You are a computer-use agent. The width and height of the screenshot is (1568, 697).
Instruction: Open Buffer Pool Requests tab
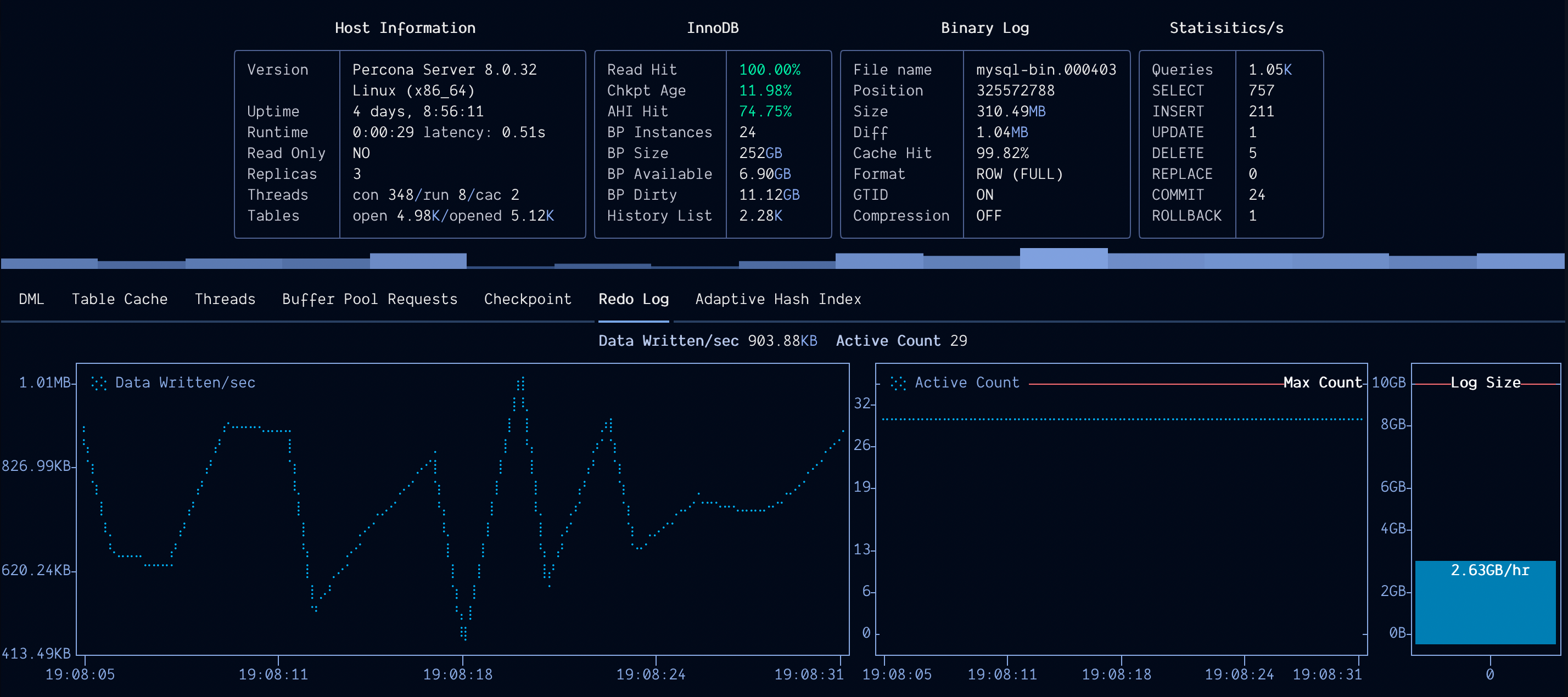tap(369, 299)
